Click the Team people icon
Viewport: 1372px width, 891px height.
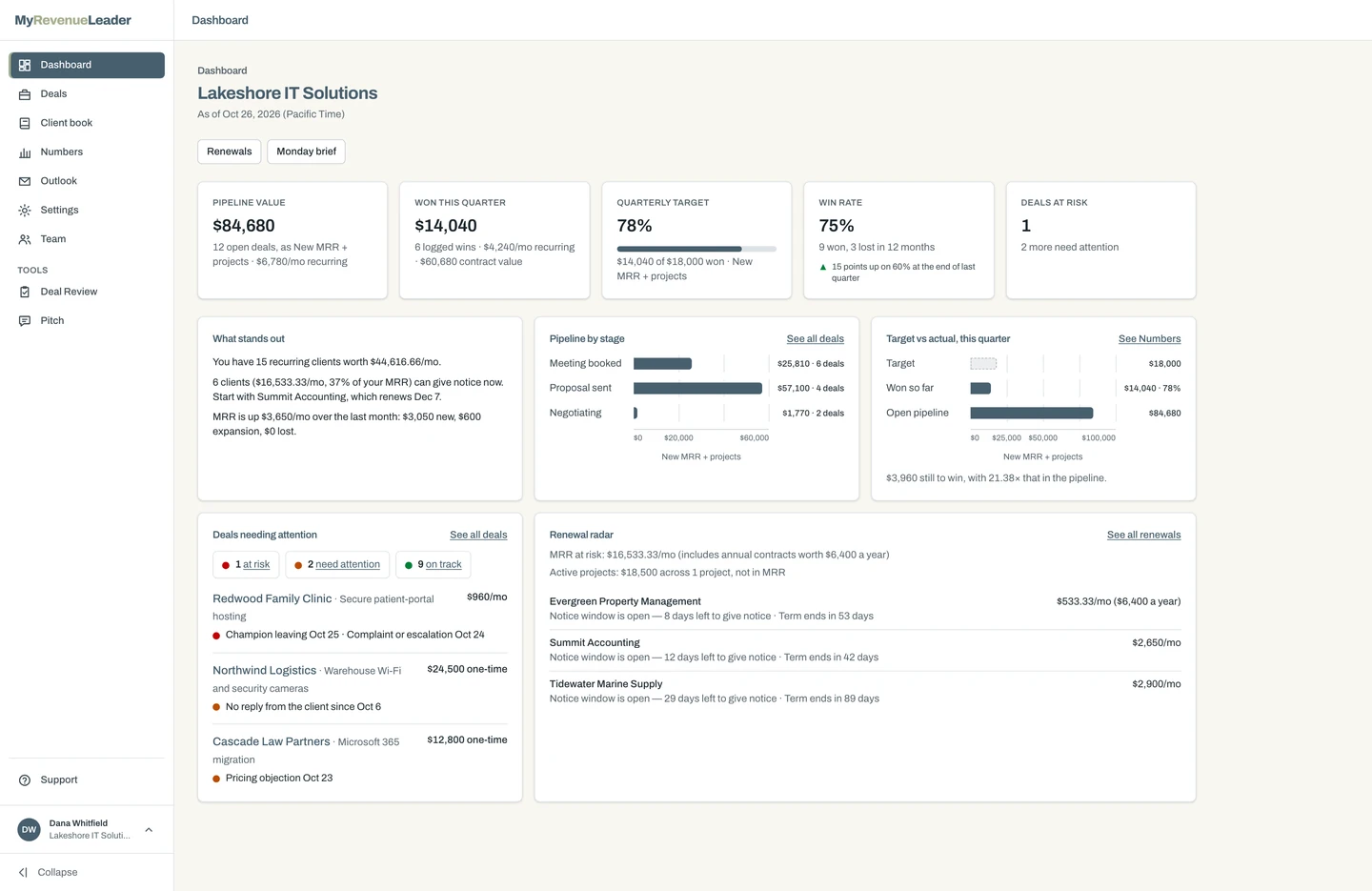click(25, 239)
